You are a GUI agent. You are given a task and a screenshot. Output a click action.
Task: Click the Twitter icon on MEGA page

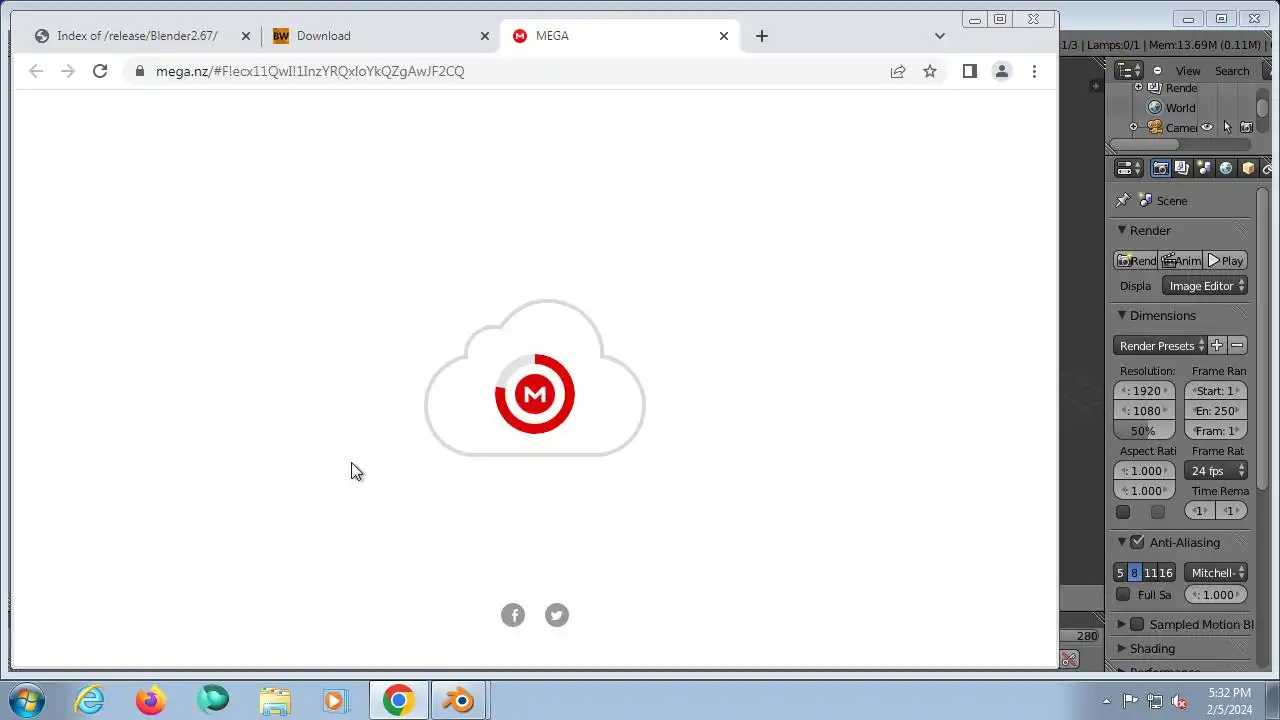click(x=557, y=615)
